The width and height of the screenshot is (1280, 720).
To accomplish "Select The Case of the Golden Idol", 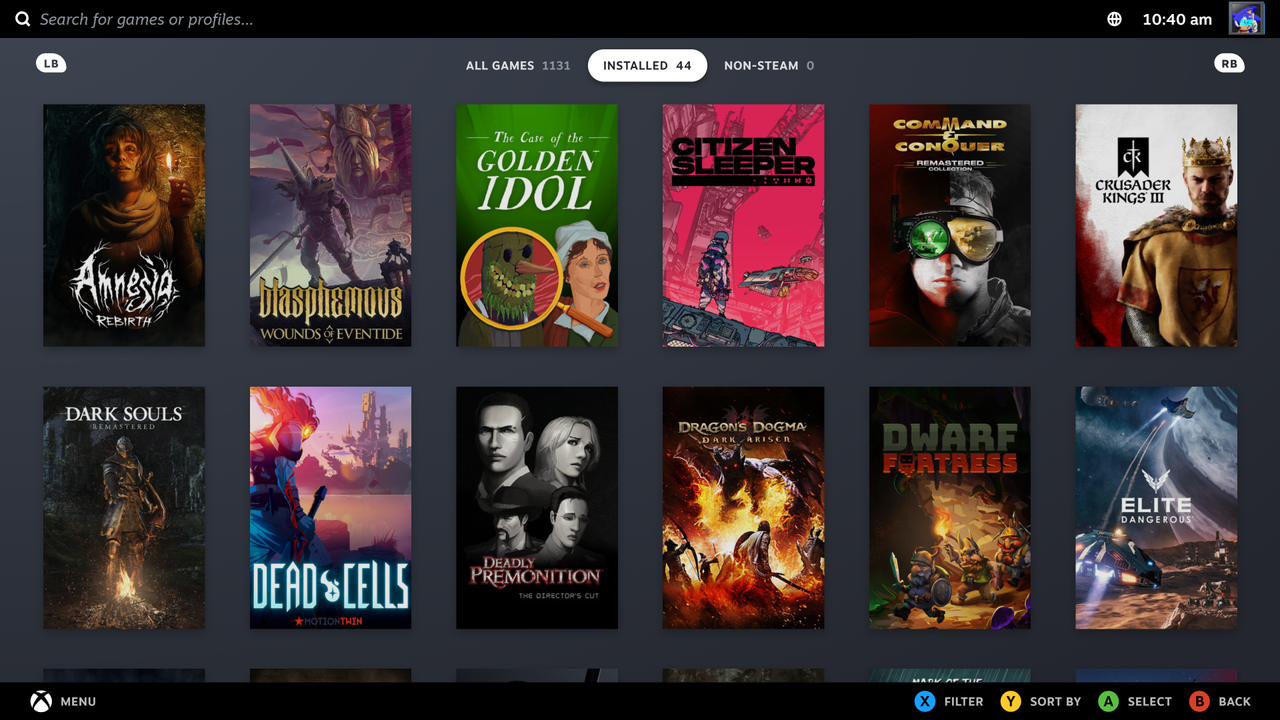I will [537, 225].
